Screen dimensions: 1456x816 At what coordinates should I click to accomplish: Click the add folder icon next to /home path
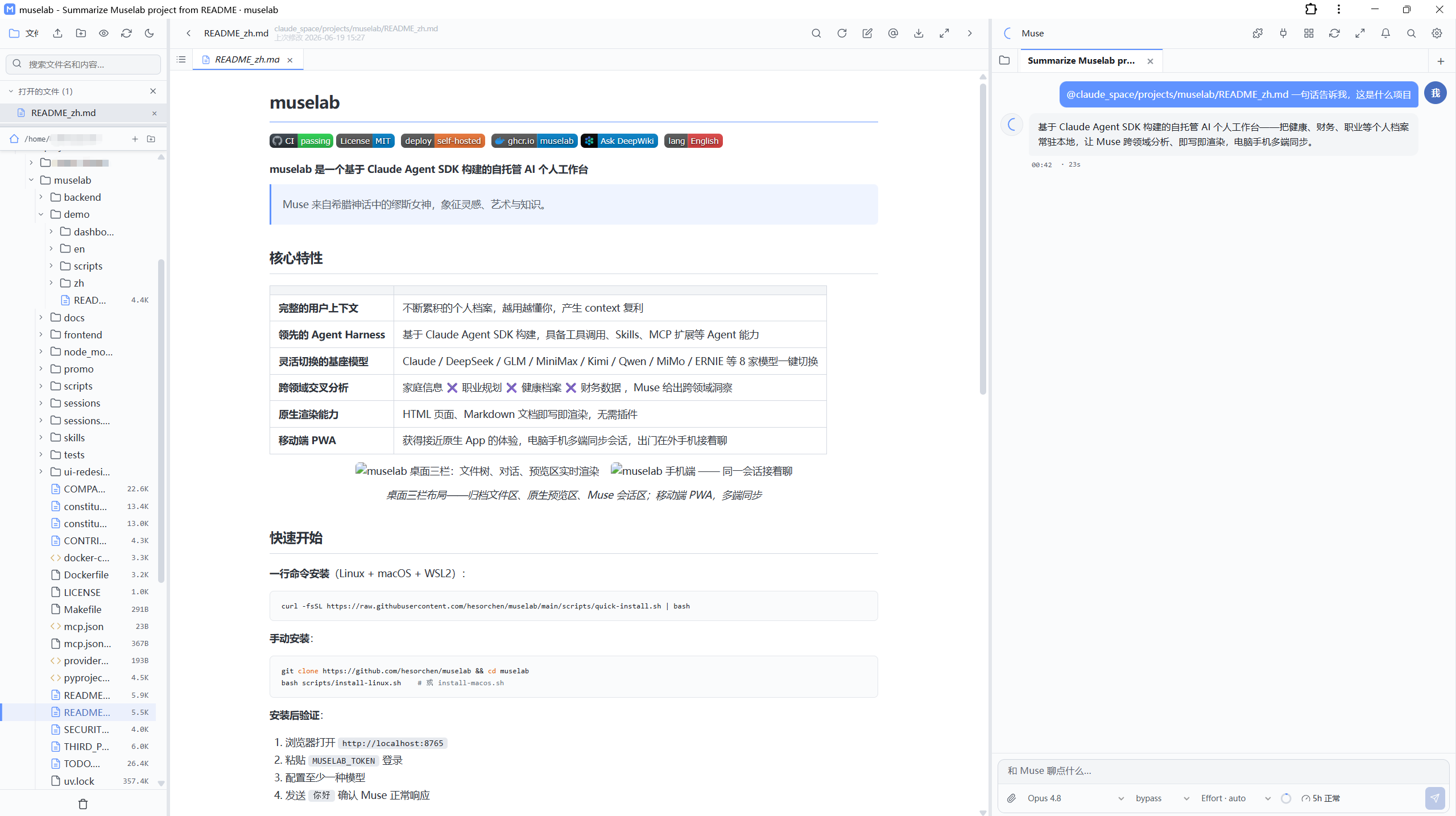coord(151,139)
